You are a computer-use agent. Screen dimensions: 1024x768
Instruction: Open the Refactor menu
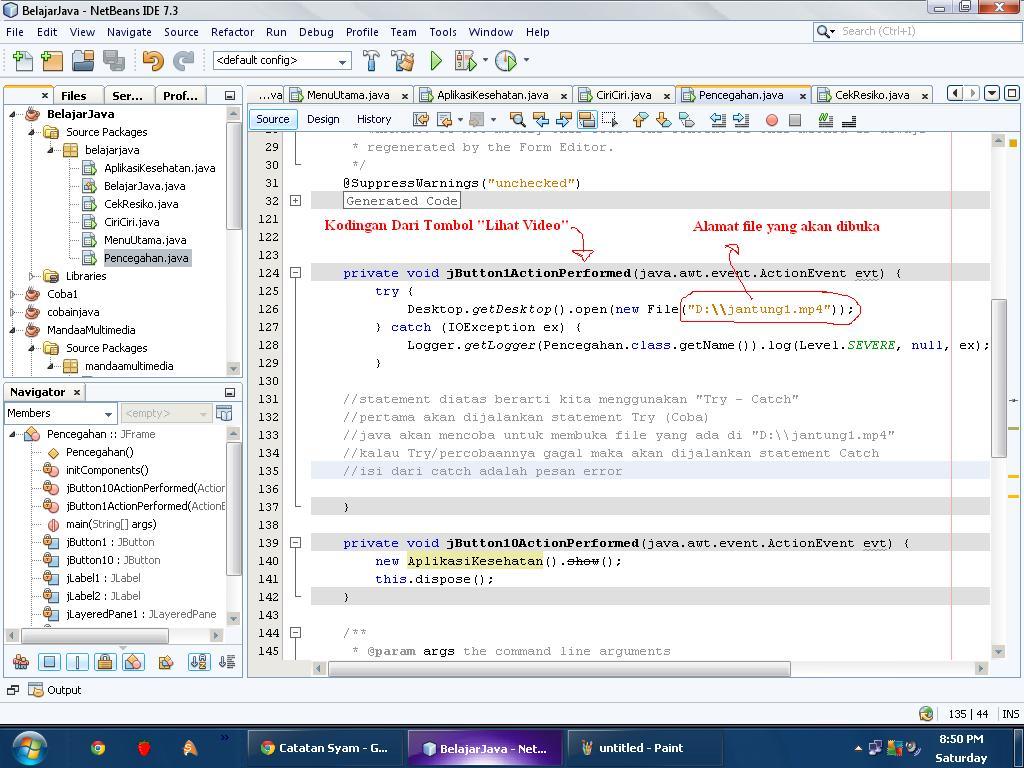point(232,32)
